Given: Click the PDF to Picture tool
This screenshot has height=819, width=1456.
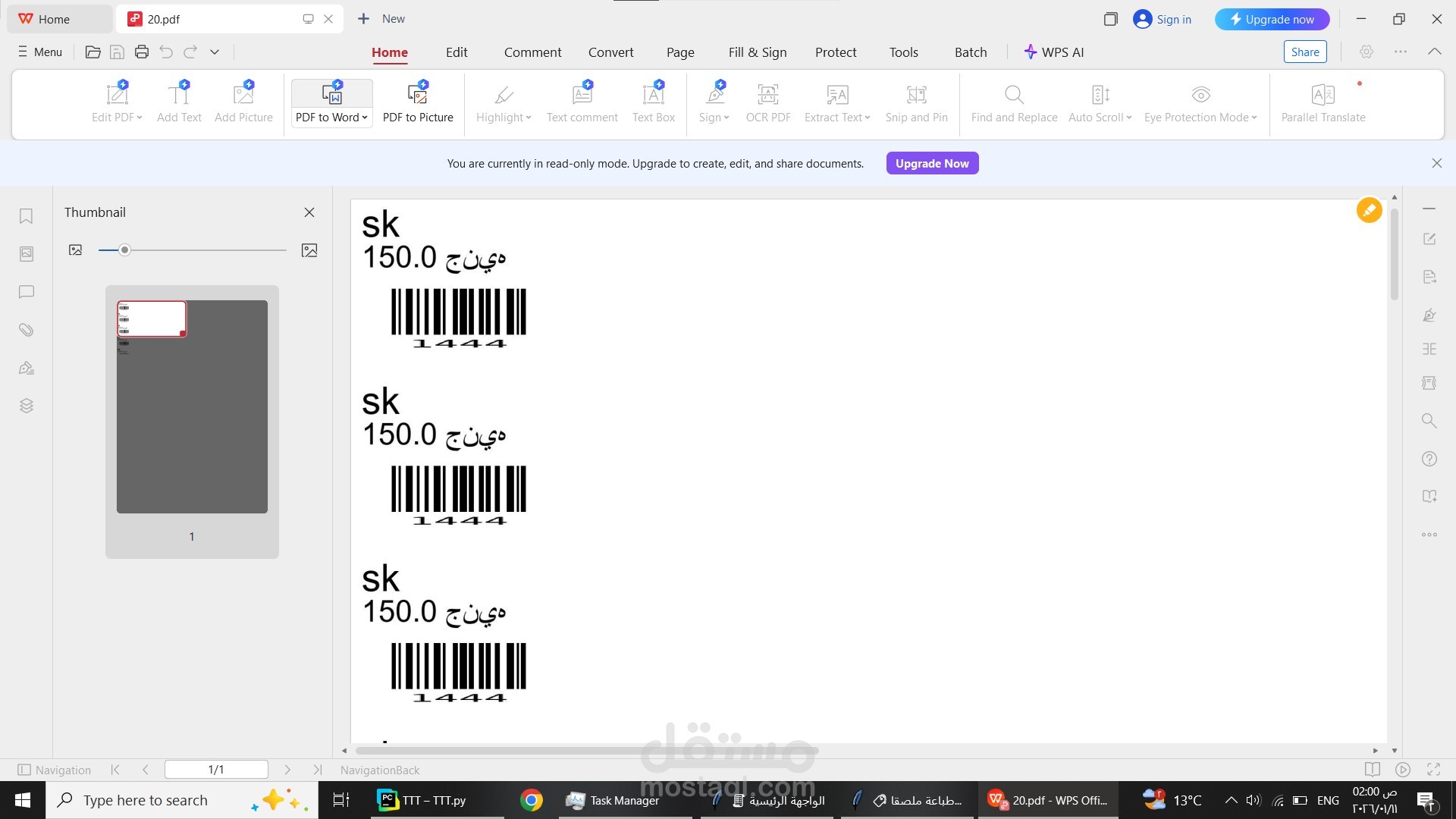Looking at the screenshot, I should coord(418,102).
